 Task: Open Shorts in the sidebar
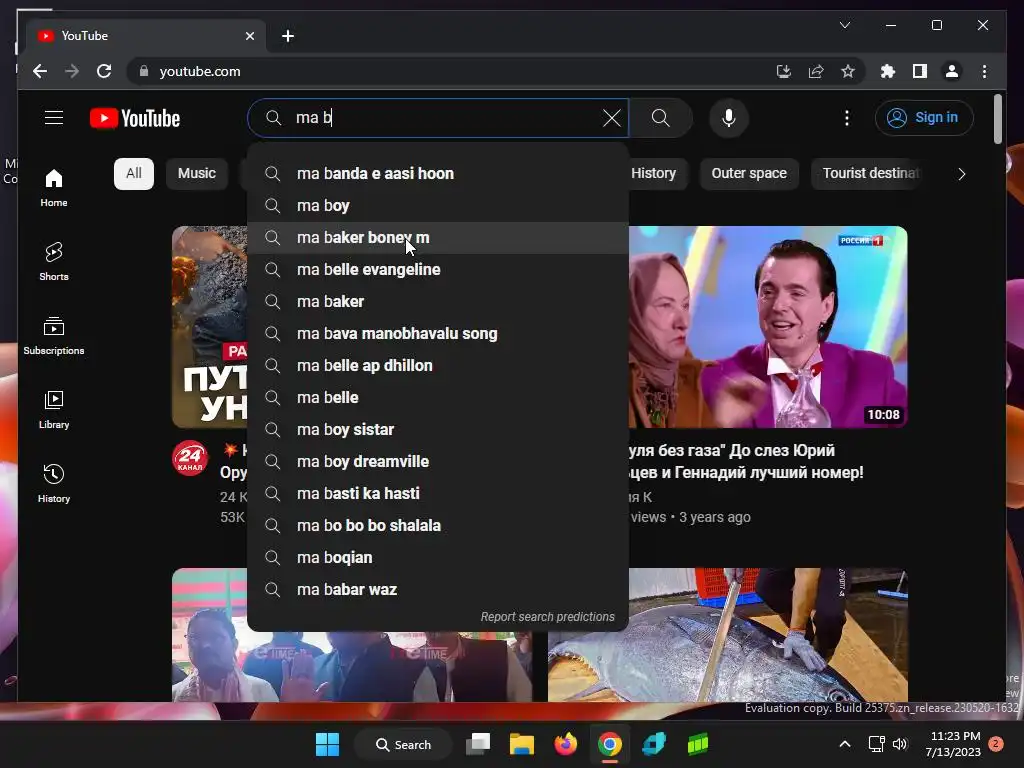tap(54, 262)
